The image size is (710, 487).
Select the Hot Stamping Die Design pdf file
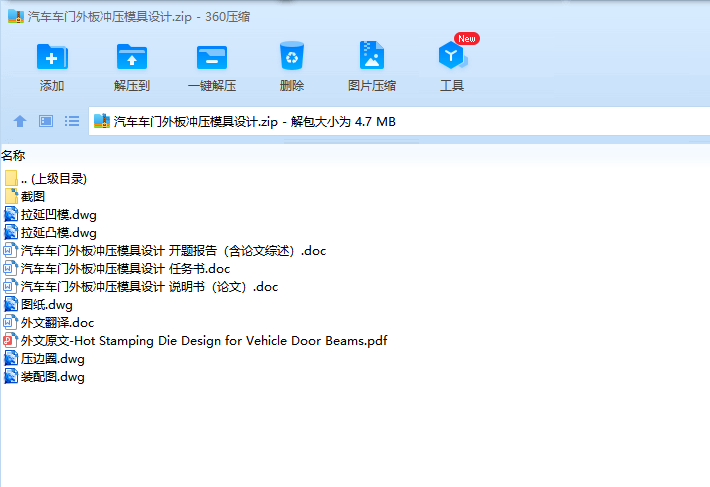[196, 341]
